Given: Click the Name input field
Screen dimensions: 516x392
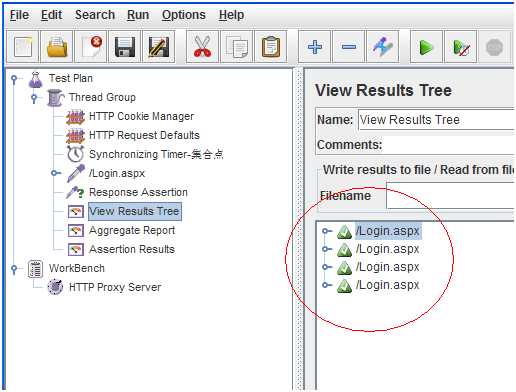Looking at the screenshot, I should (x=436, y=120).
